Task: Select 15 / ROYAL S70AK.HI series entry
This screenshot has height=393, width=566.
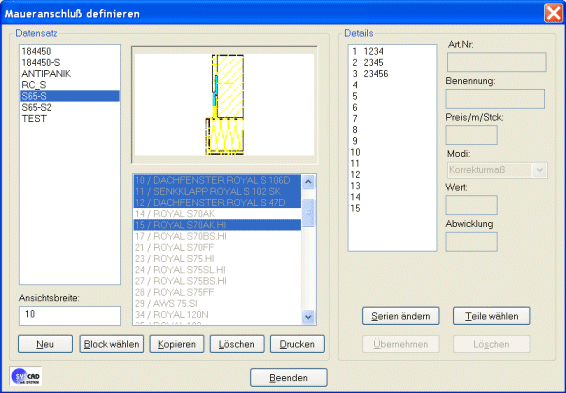Action: click(217, 225)
